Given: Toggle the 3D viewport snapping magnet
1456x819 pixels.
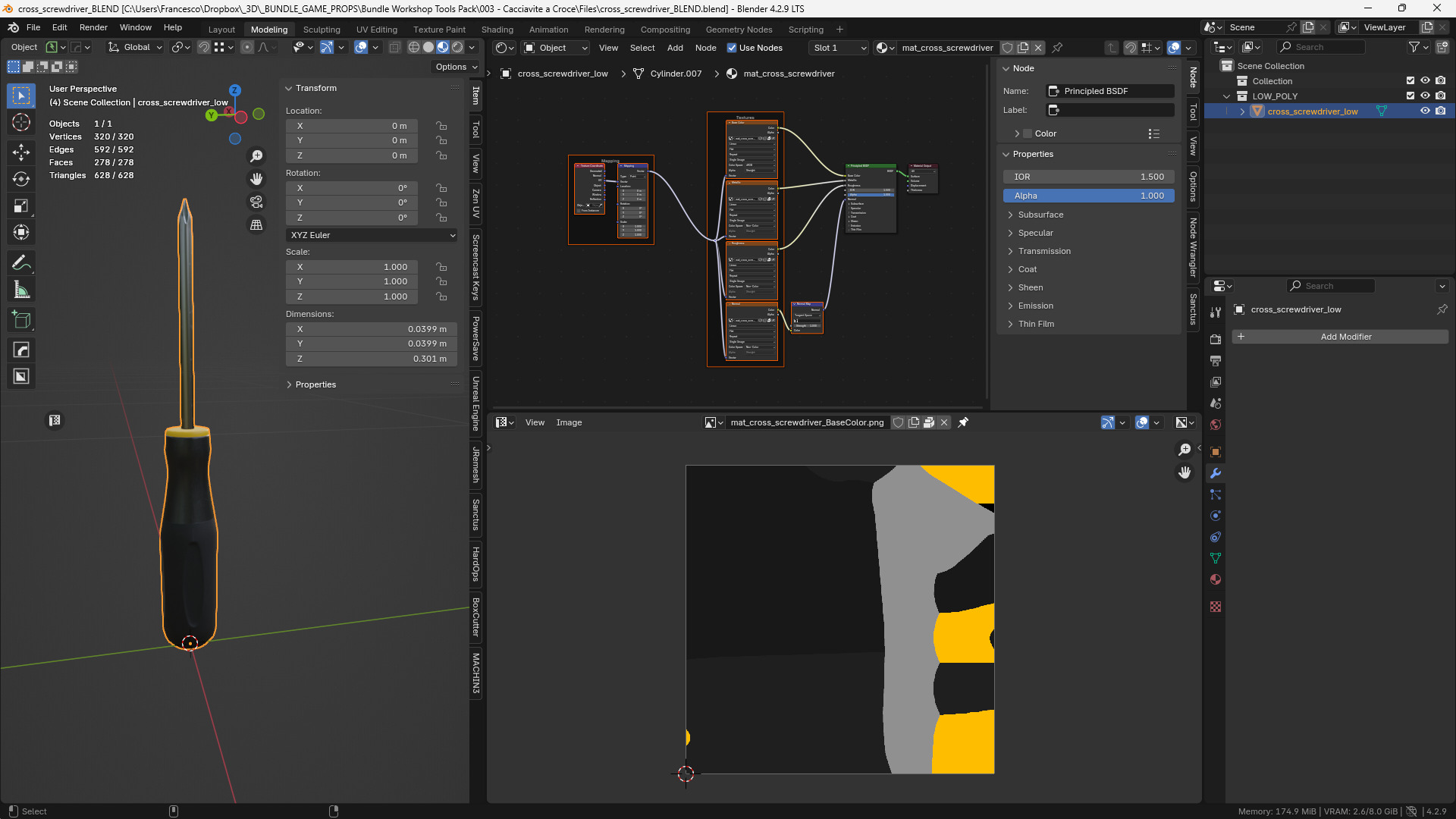Looking at the screenshot, I should pyautogui.click(x=203, y=47).
